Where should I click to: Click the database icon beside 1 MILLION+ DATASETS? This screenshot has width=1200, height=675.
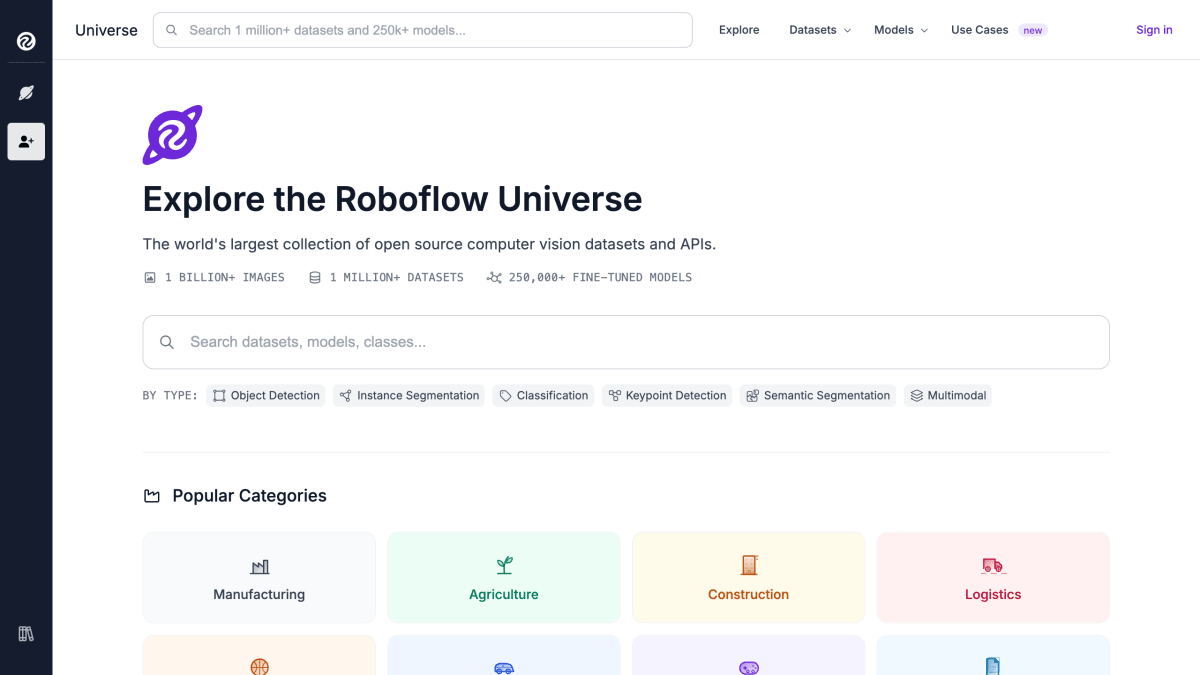tap(315, 277)
